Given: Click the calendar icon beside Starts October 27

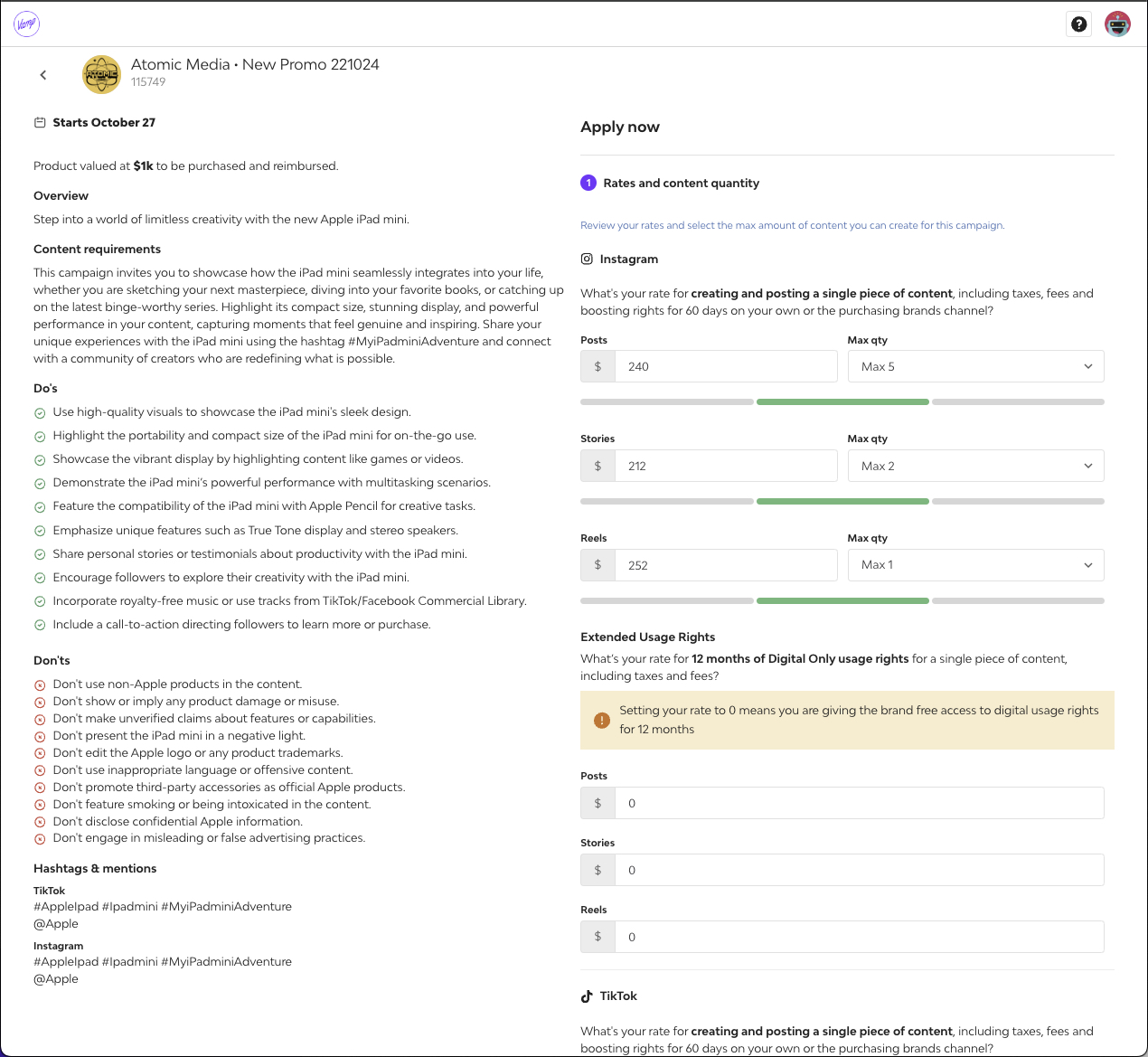Looking at the screenshot, I should tap(40, 123).
